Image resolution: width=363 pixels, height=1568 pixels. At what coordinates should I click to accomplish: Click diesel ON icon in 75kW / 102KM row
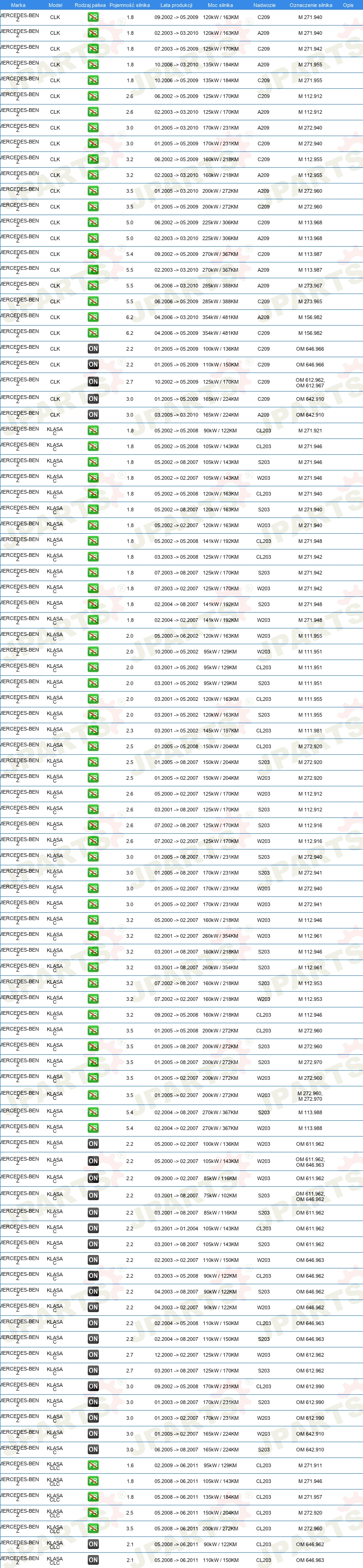pyautogui.click(x=93, y=1196)
